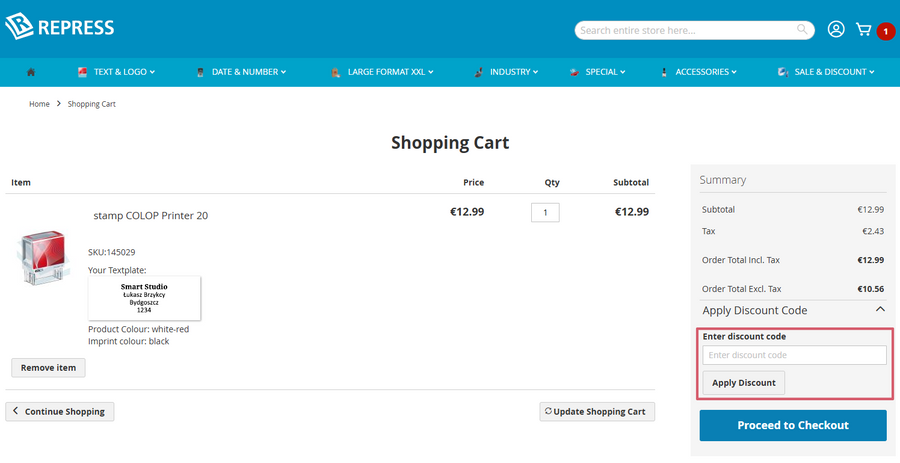Click the cart item count badge

coord(886,32)
